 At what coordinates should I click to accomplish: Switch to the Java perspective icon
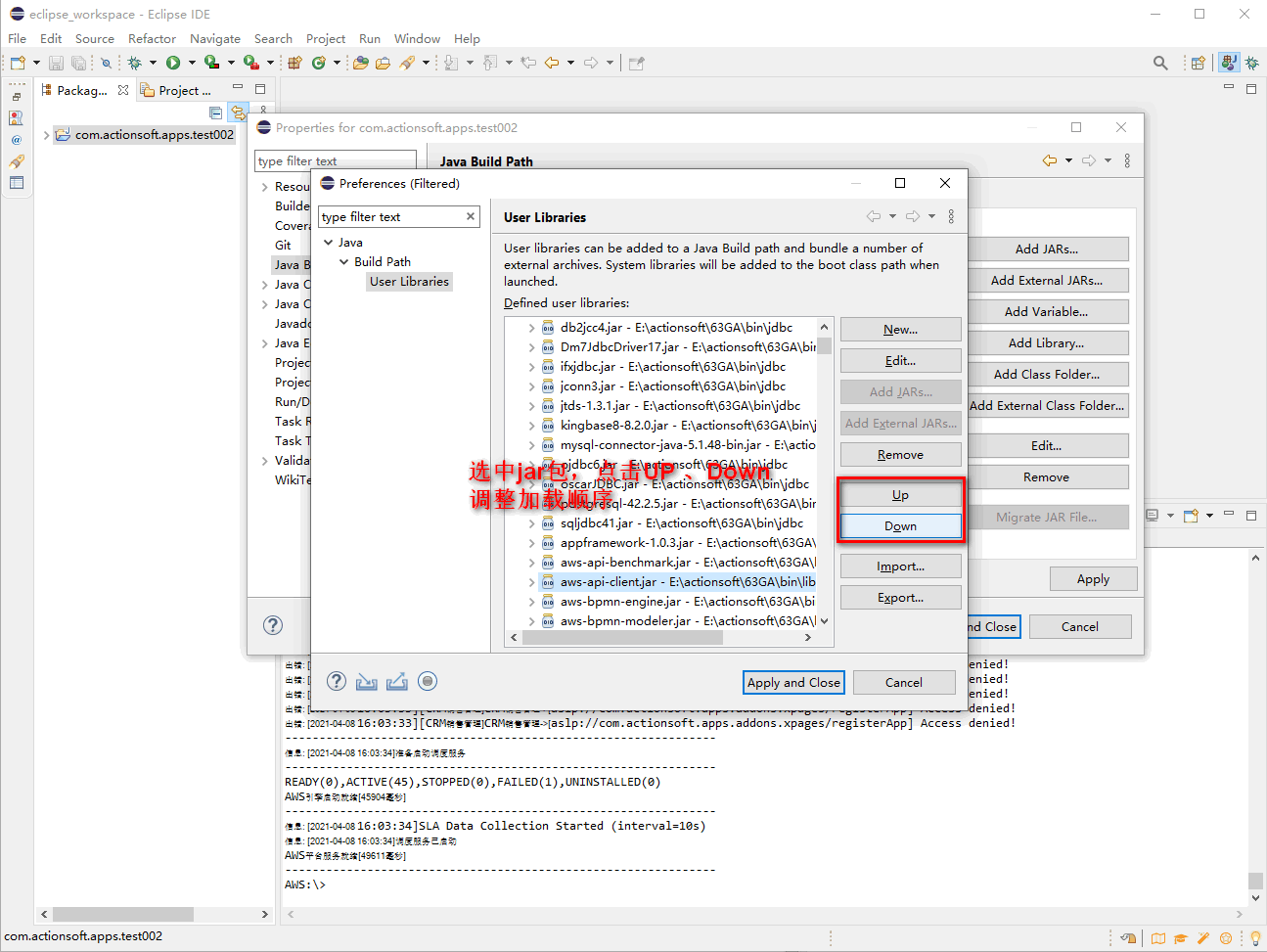1229,62
